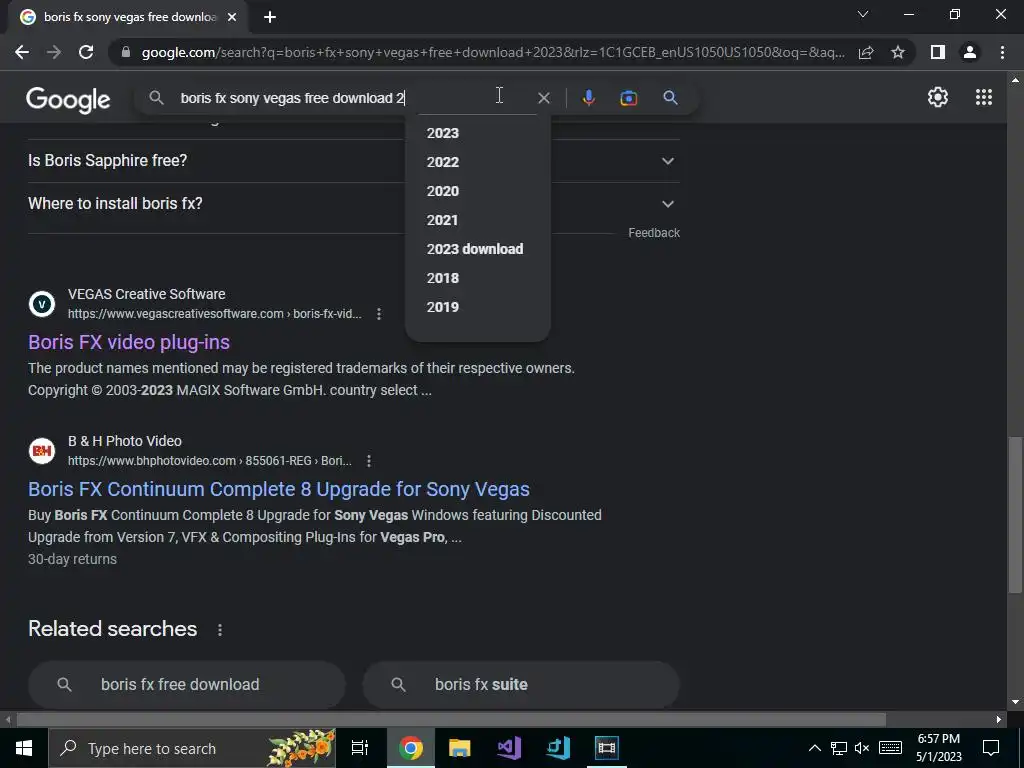Bookmark this page with star icon
The image size is (1024, 768).
tap(898, 52)
